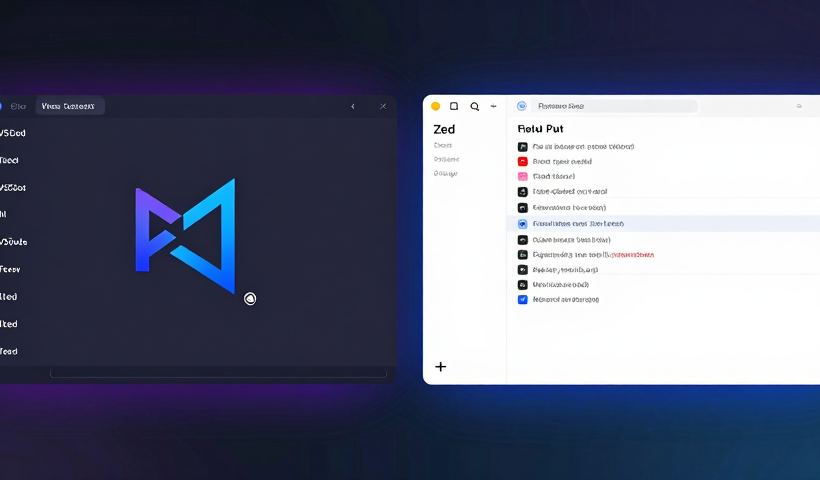Viewport: 820px width, 480px height.
Task: Click the small plus icon next to the magnifier
Action: tap(493, 106)
